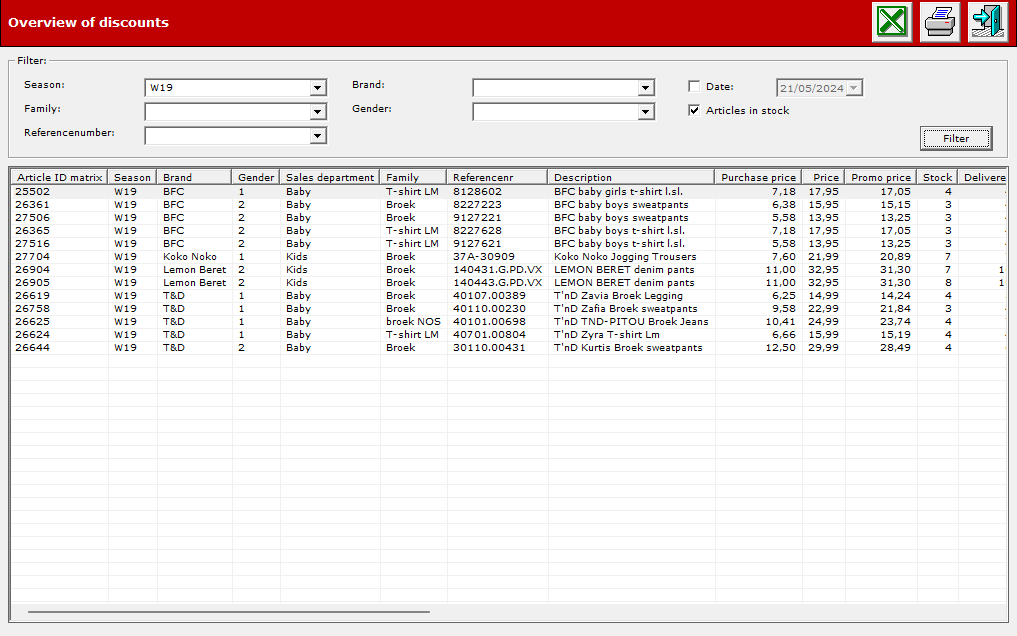Expand the Brand filter dropdown
The width and height of the screenshot is (1017, 636).
[x=645, y=88]
